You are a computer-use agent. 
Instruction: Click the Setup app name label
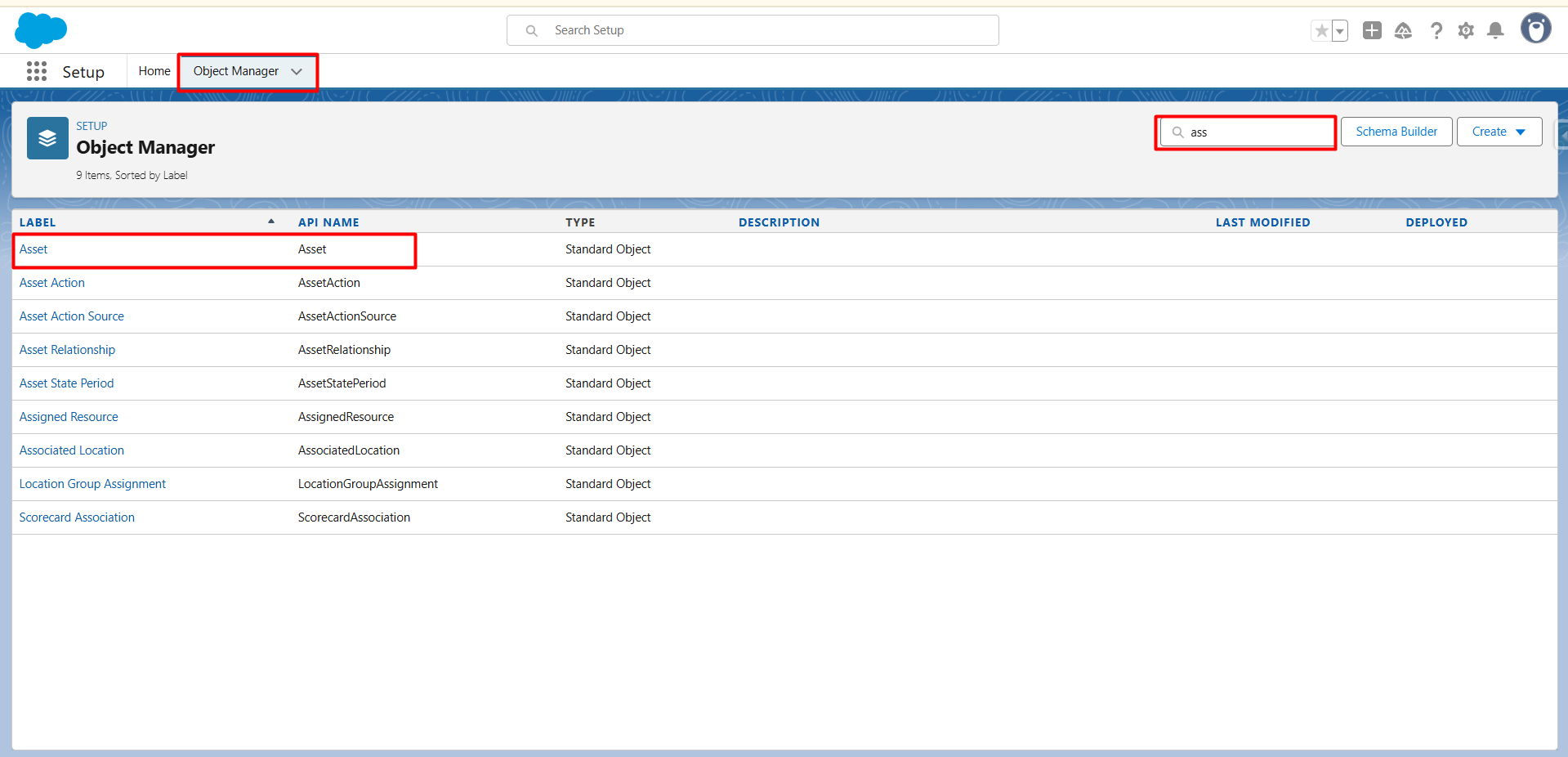83,72
